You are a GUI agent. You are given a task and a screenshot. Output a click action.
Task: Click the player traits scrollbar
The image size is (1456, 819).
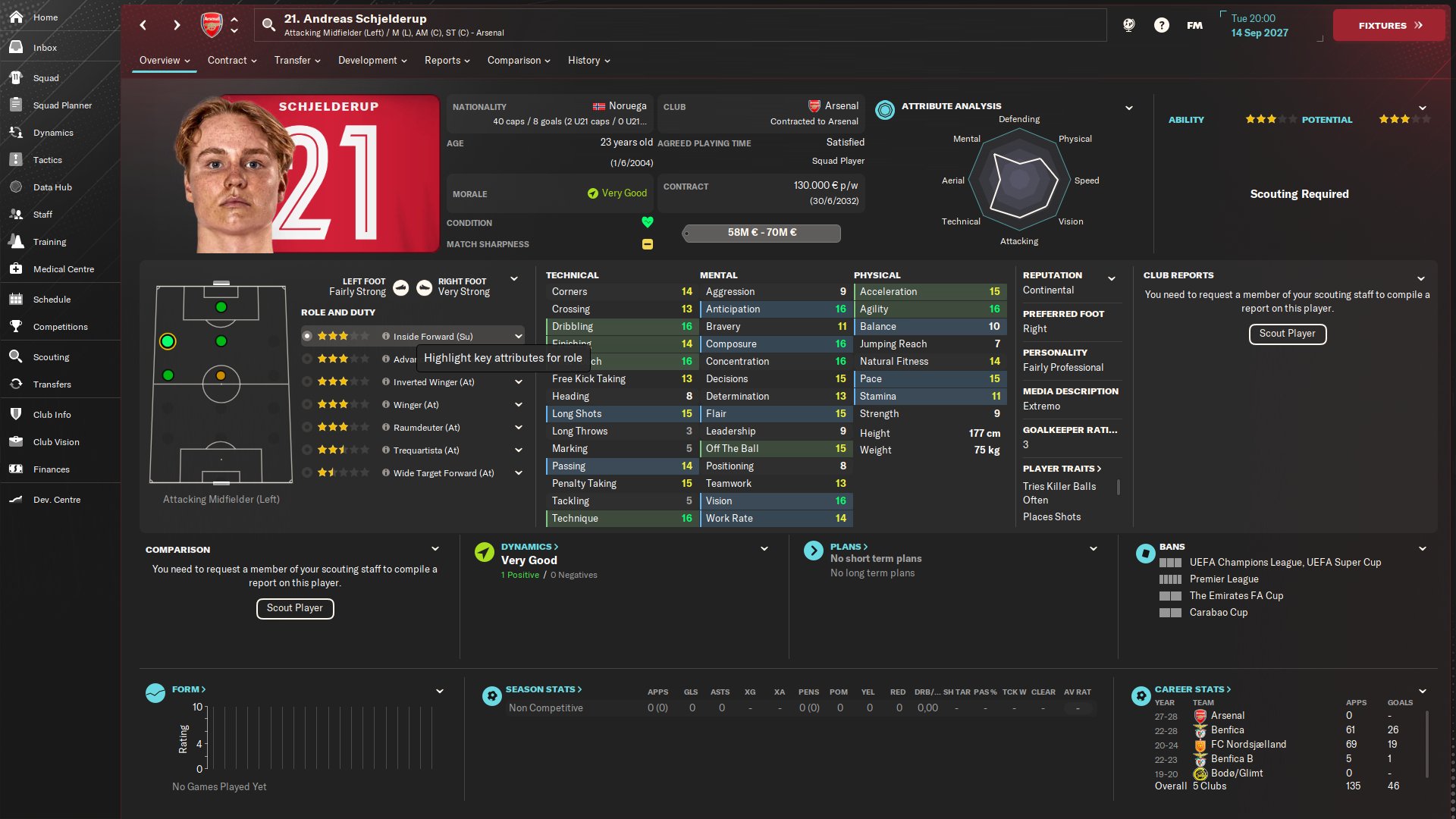click(1119, 488)
